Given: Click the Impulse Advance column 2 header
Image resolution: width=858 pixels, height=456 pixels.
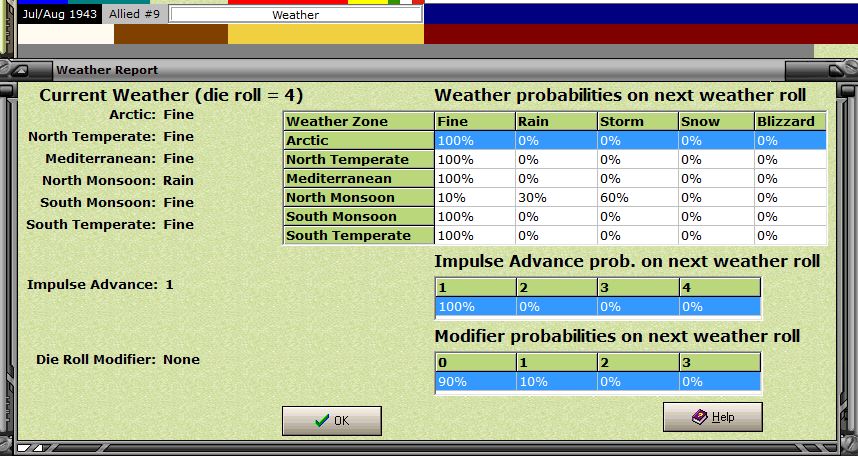Looking at the screenshot, I should coord(556,287).
